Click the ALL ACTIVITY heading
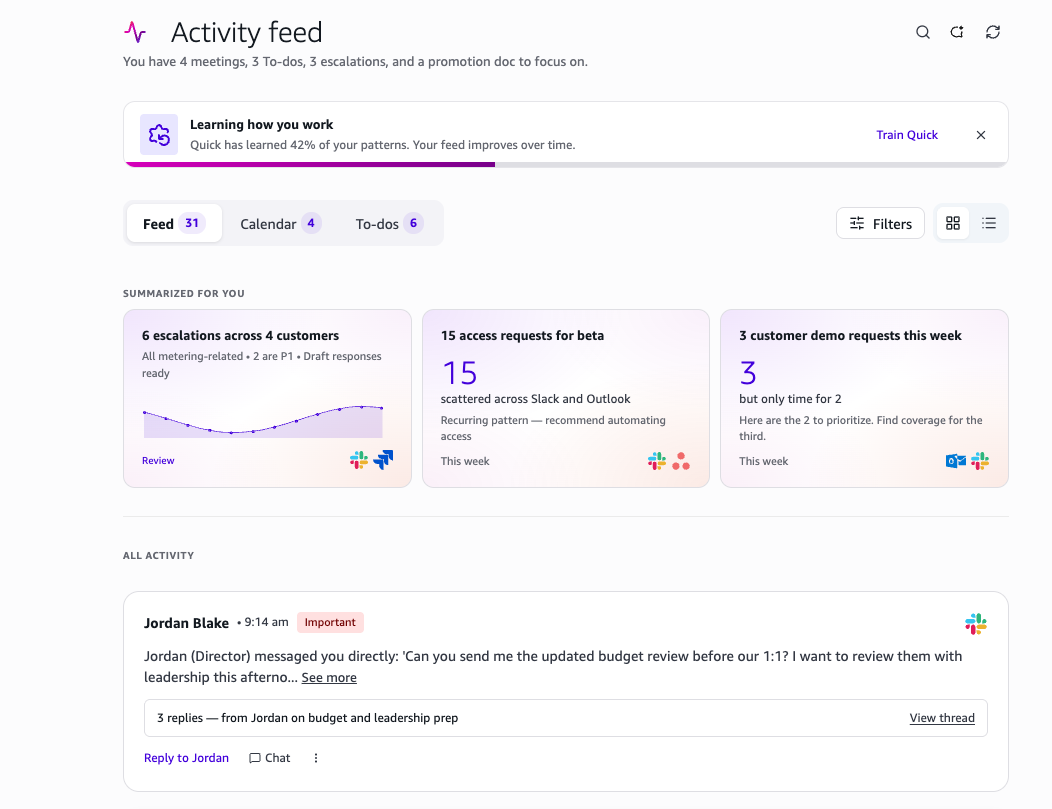1052x809 pixels. coord(158,555)
